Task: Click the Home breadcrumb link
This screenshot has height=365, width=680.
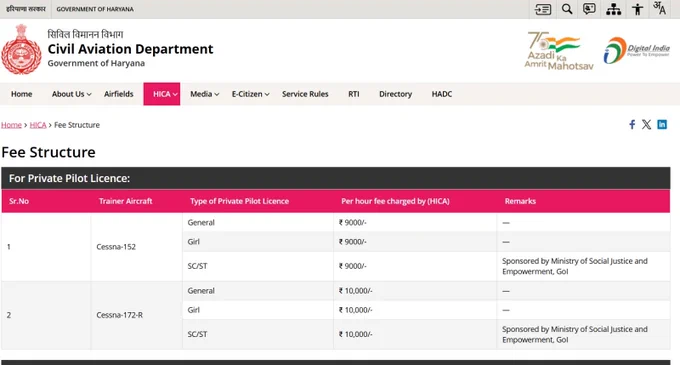Action: [11, 125]
